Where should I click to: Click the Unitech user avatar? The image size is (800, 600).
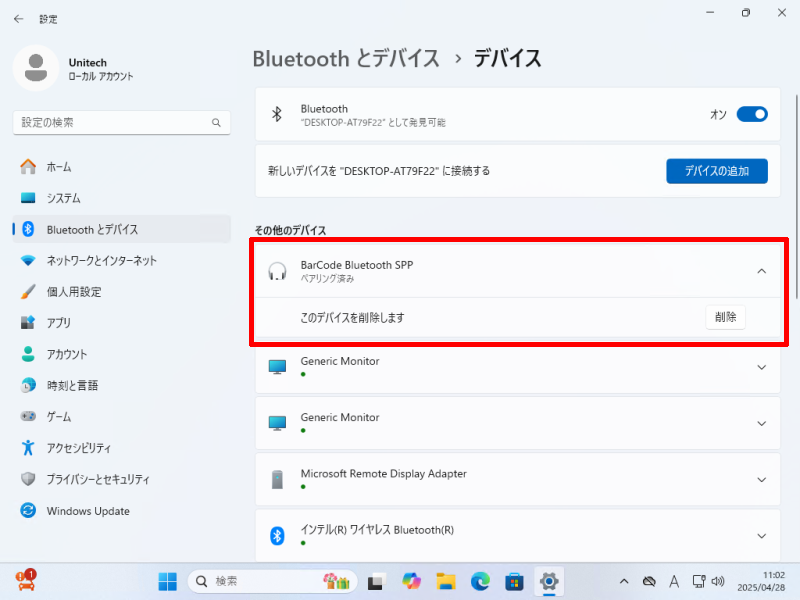tap(36, 68)
